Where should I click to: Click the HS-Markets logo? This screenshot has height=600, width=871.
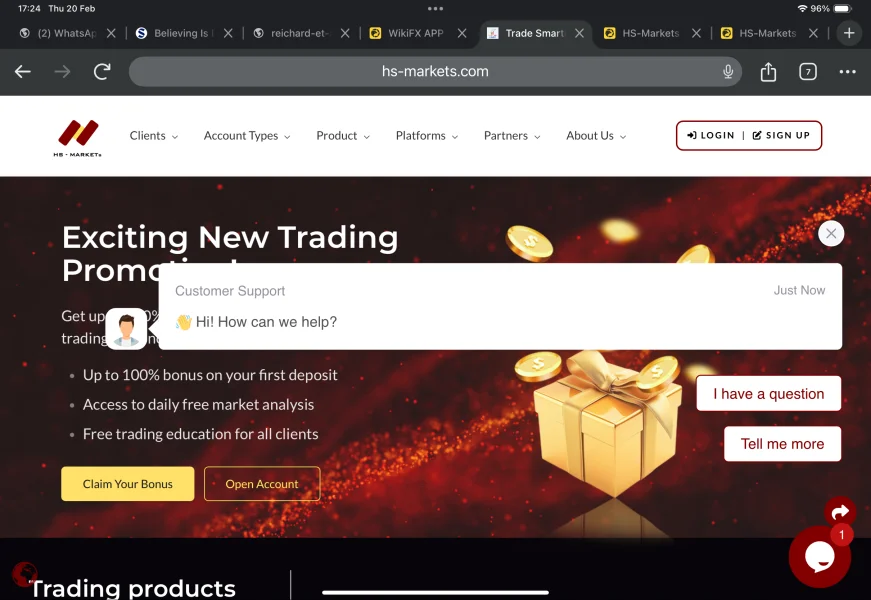click(78, 138)
